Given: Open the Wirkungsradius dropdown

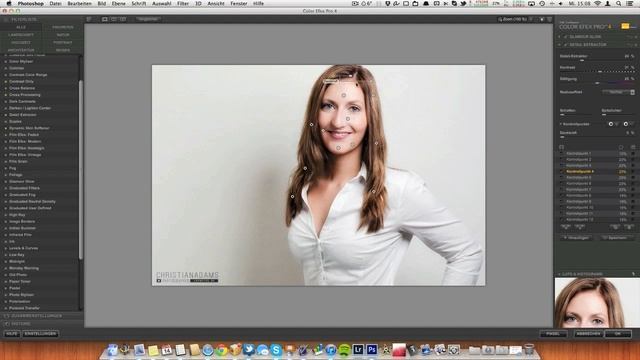Looking at the screenshot, I should [619, 92].
